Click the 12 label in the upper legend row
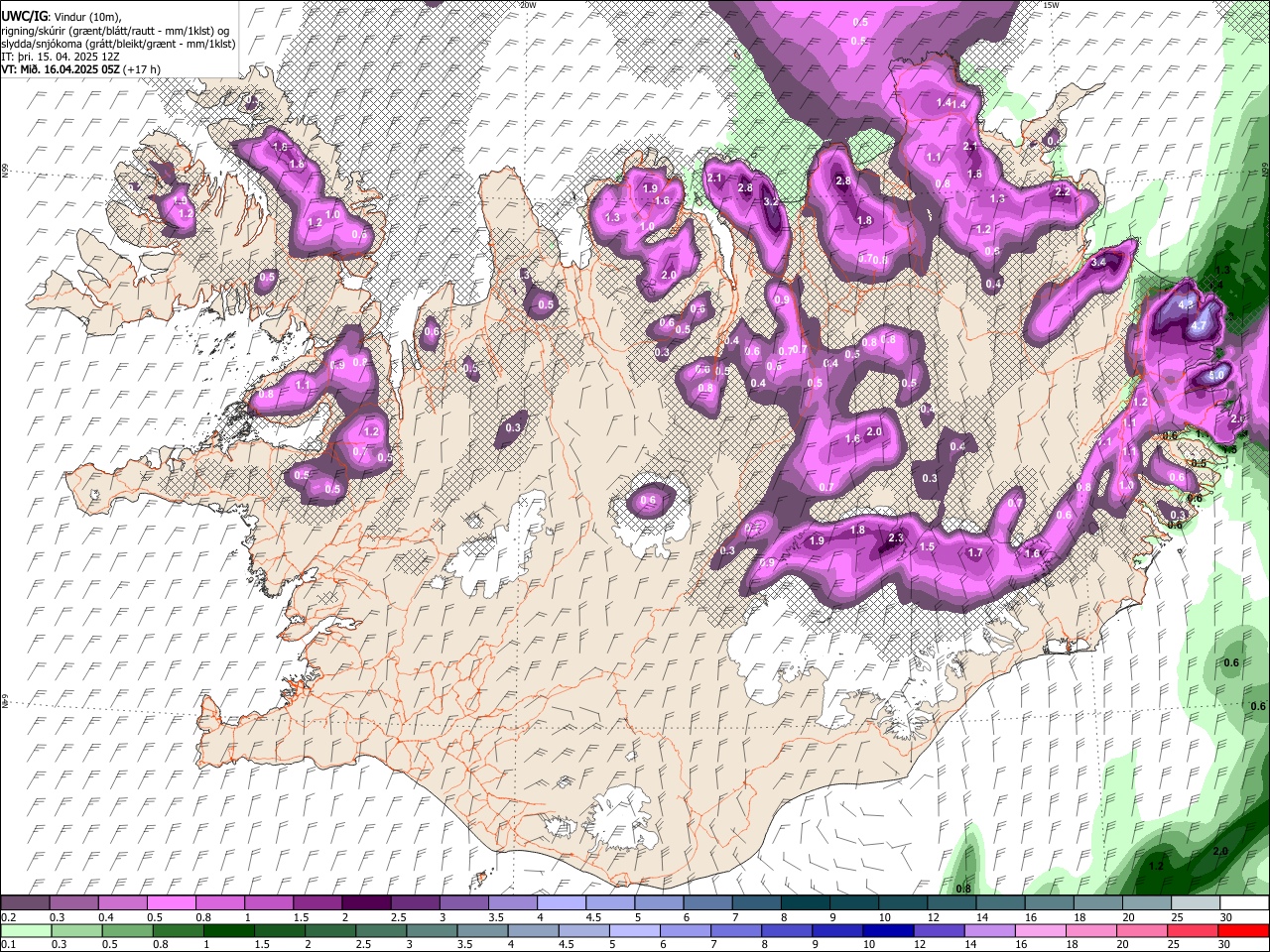 point(934,917)
